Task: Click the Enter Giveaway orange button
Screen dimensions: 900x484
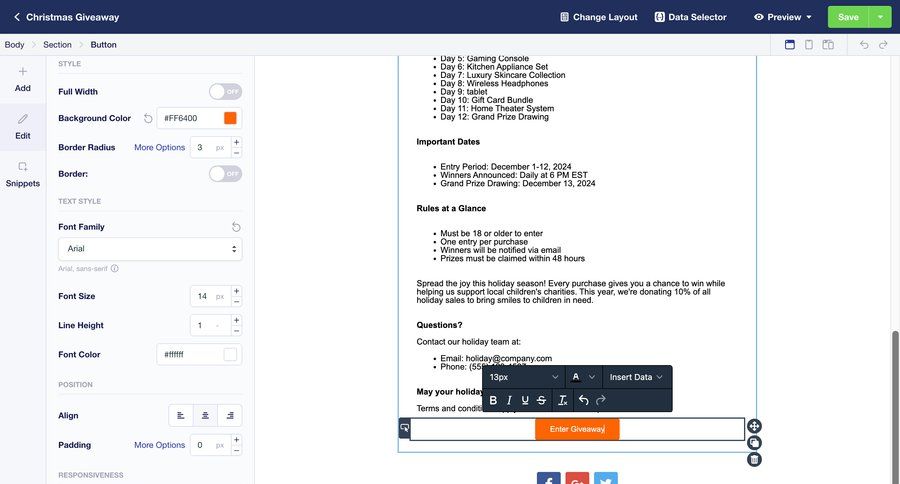Action: 577,429
